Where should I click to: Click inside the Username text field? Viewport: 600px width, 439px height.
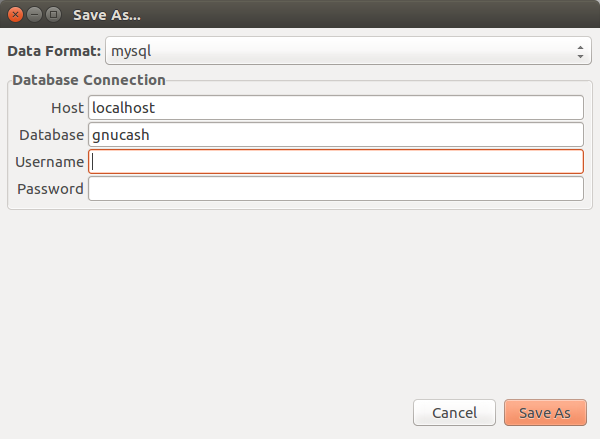pos(336,162)
